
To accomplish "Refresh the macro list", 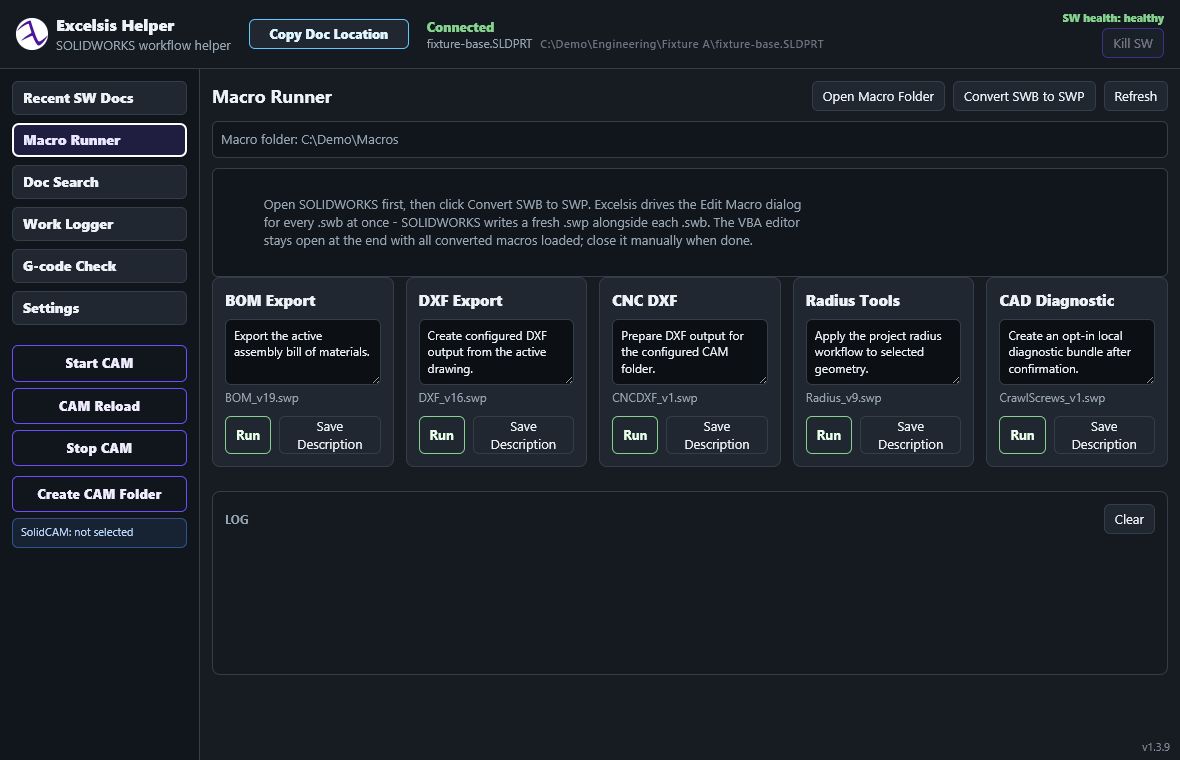I will coord(1136,96).
